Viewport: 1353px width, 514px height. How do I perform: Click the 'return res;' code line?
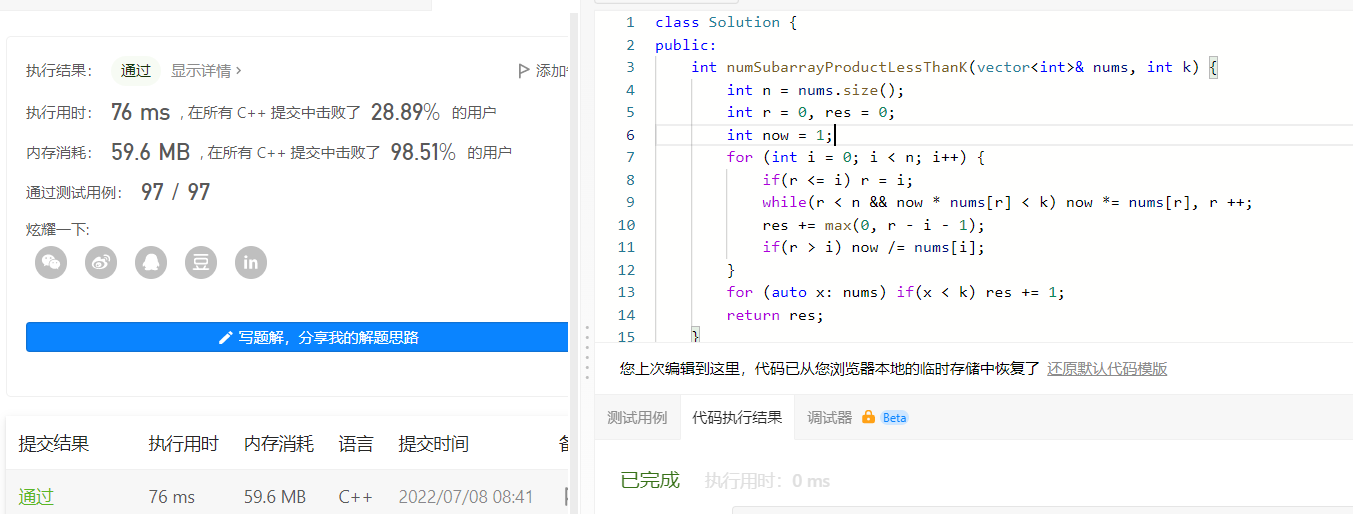[x=775, y=315]
